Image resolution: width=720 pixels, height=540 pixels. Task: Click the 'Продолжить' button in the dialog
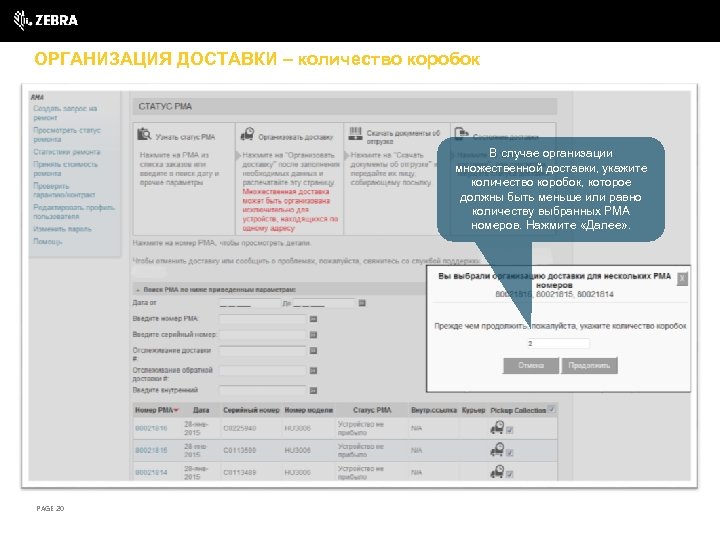[x=589, y=366]
